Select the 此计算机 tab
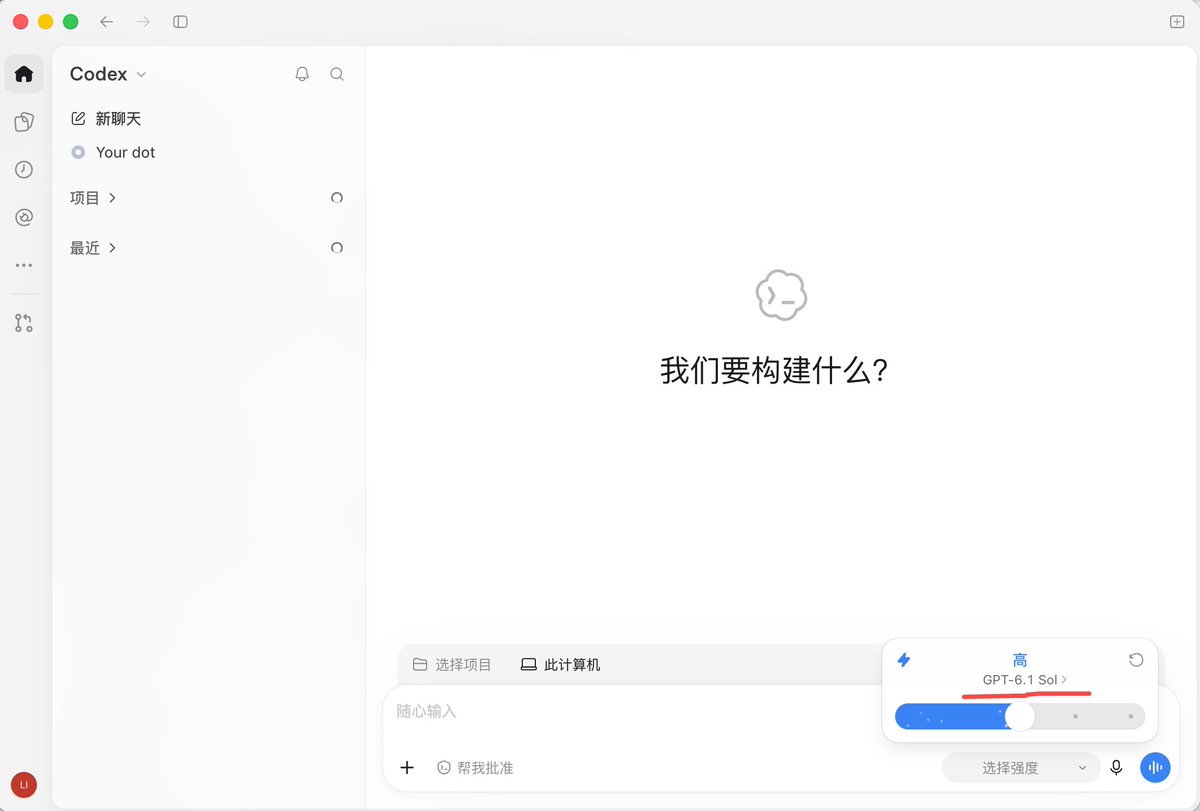Screen dimensions: 1200x811 (x=561, y=664)
